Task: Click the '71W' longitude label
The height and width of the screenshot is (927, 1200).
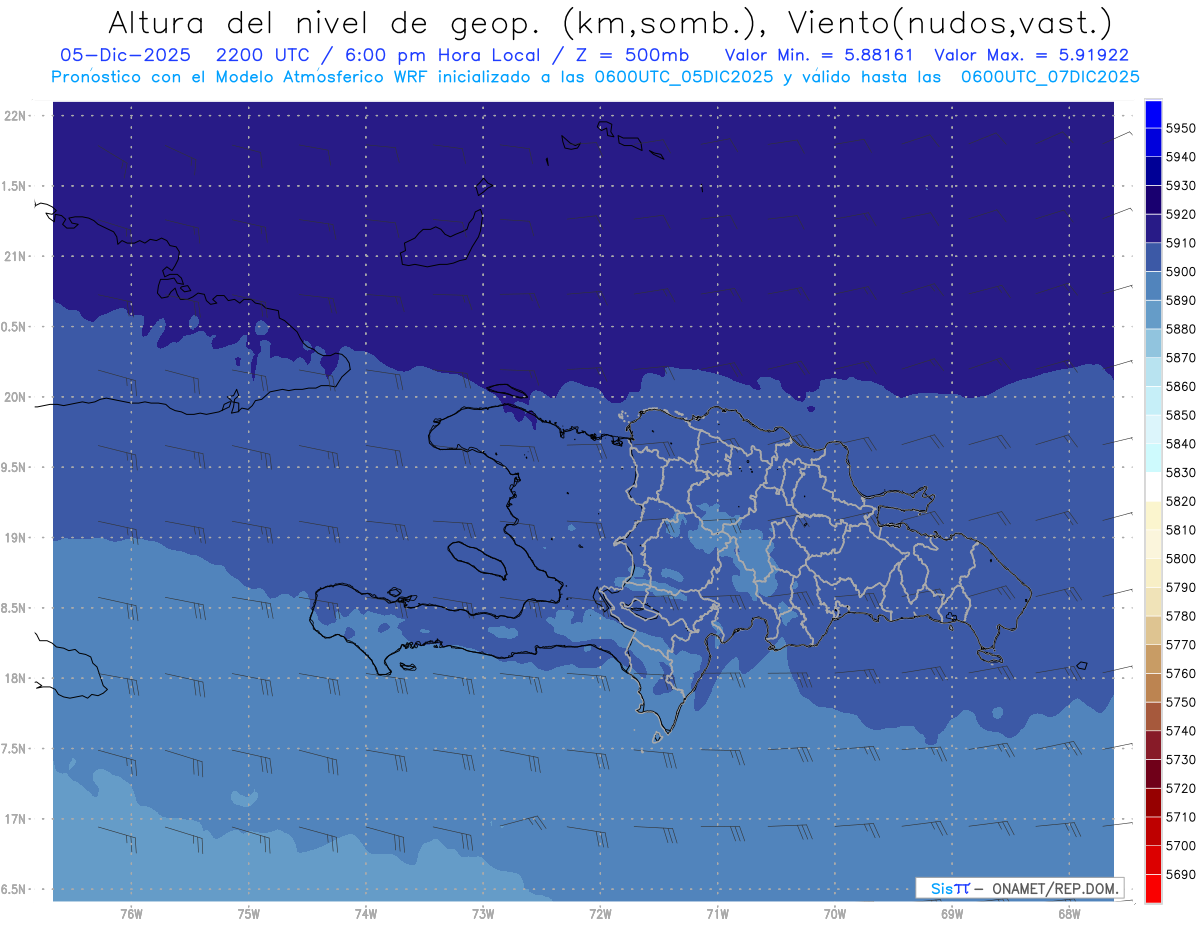Action: coord(717,914)
